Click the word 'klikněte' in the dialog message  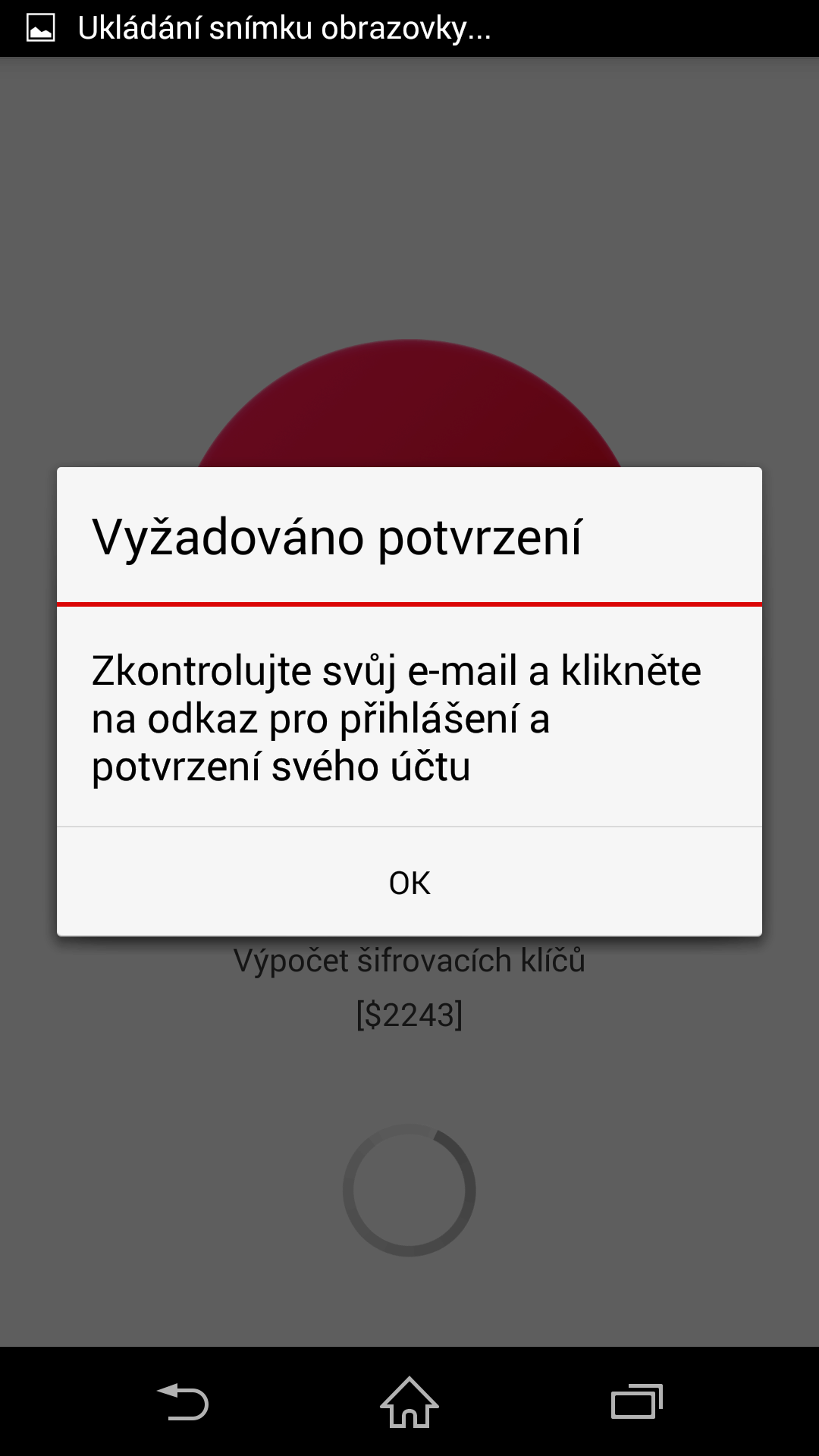631,670
